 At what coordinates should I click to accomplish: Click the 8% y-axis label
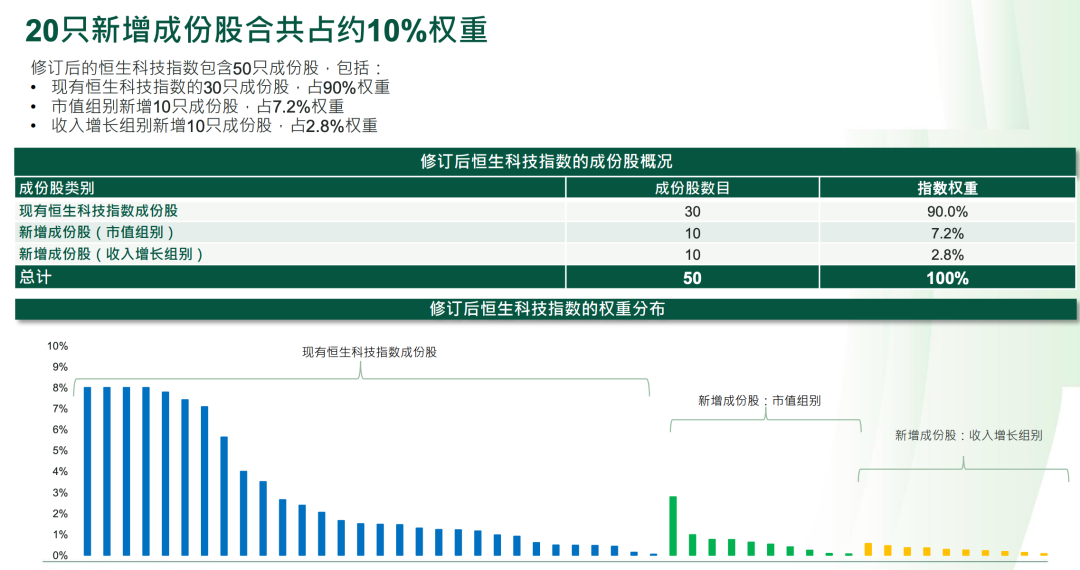[60, 388]
